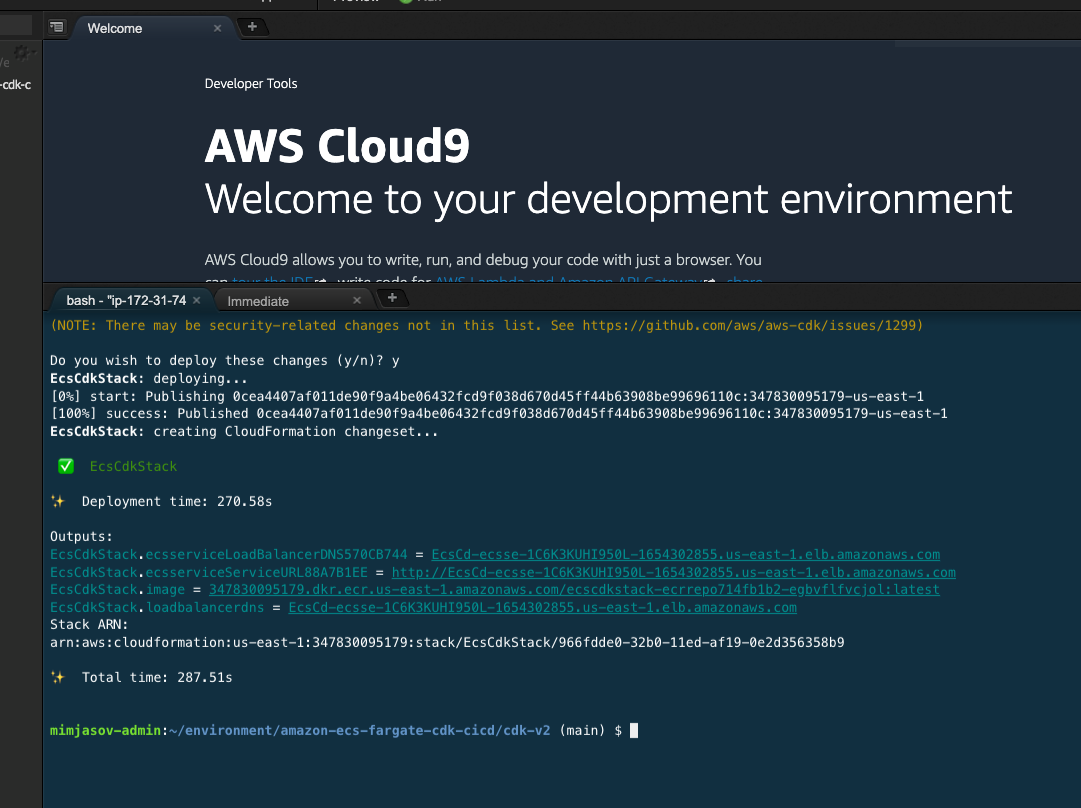Open the environment panel settings gear
This screenshot has width=1081, height=808.
[23, 53]
